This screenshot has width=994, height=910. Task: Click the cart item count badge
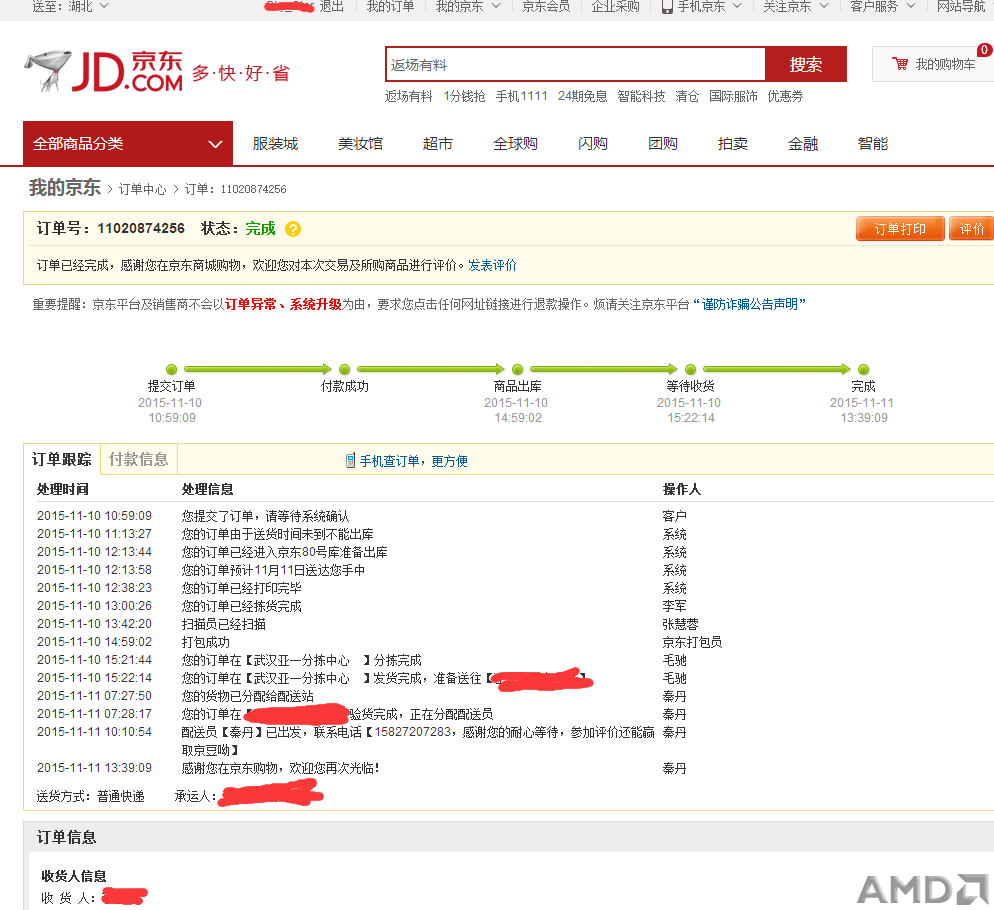[x=984, y=49]
